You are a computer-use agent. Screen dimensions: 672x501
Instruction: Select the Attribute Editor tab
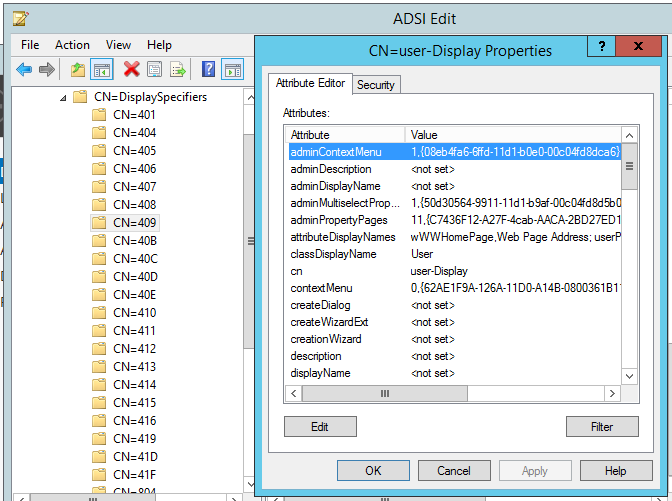point(310,83)
